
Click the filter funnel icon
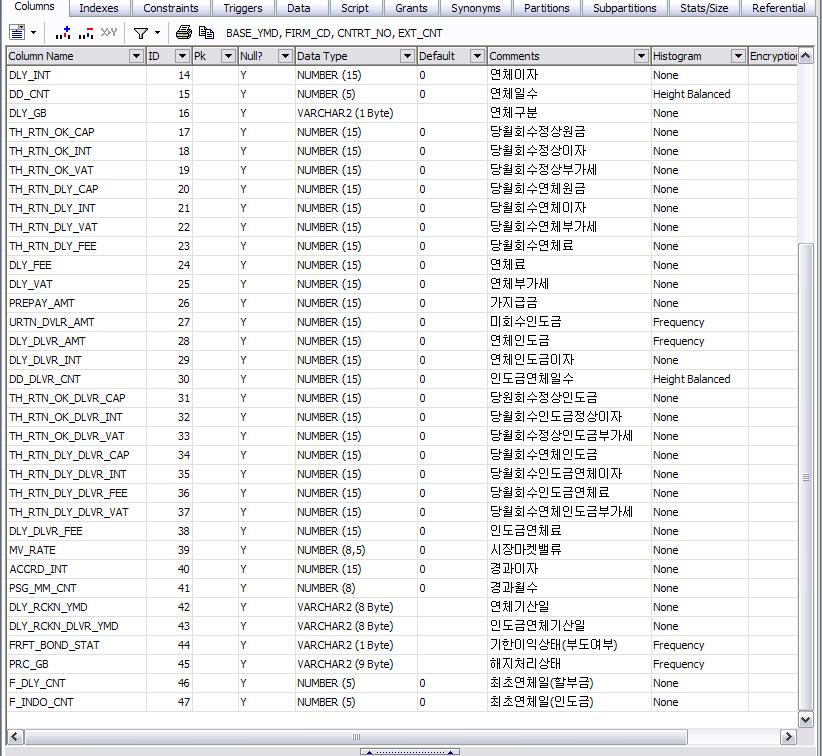[x=141, y=33]
